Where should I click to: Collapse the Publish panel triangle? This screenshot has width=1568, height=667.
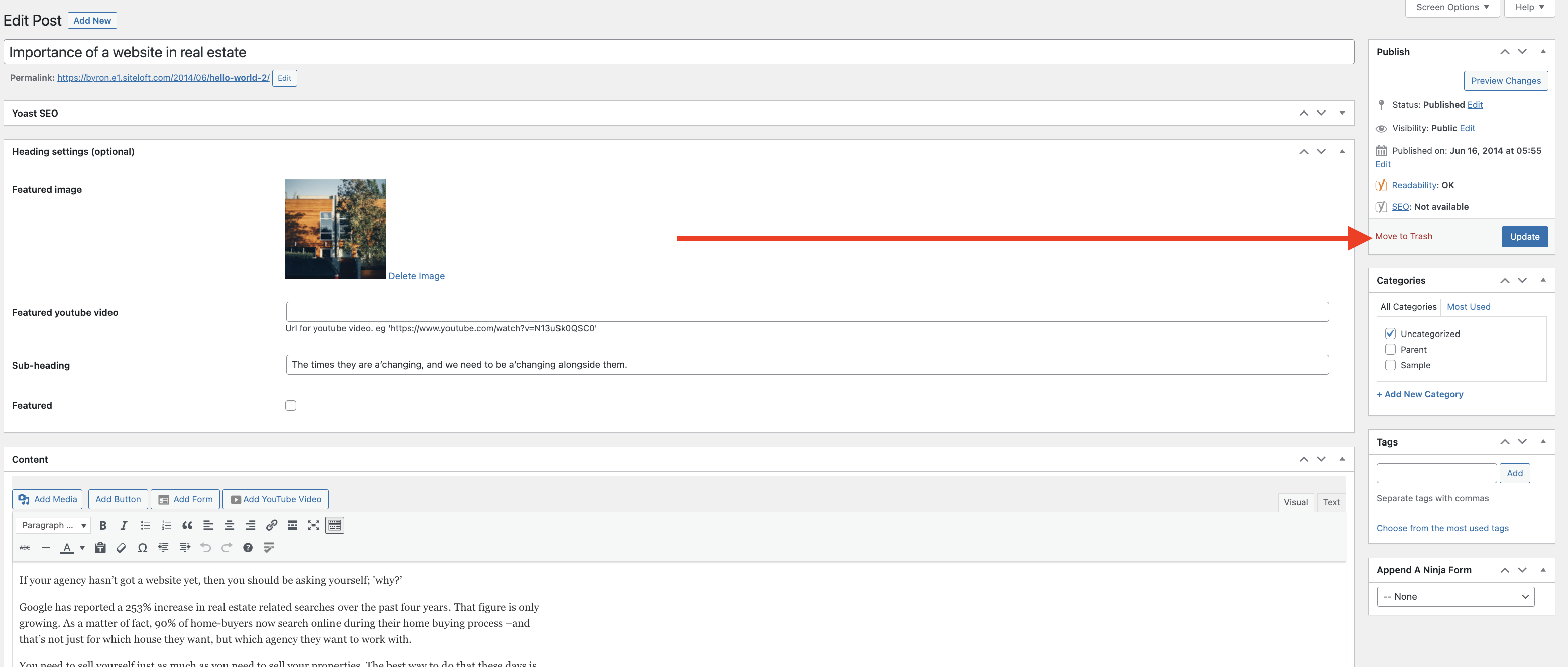pyautogui.click(x=1543, y=52)
